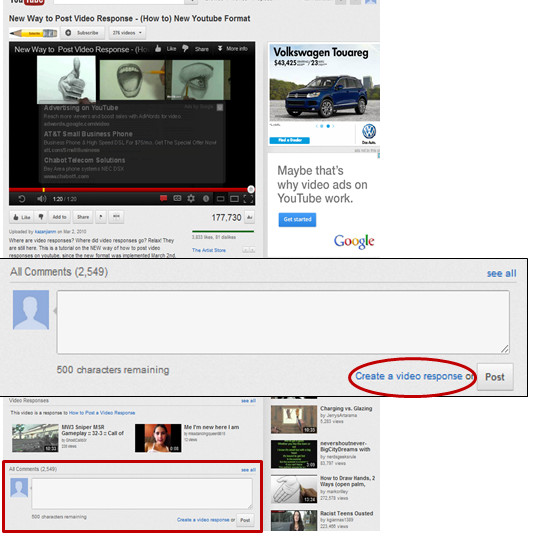Toggle annotations with the red speech bubble icon
Image resolution: width=537 pixels, height=539 pixels.
(163, 198)
